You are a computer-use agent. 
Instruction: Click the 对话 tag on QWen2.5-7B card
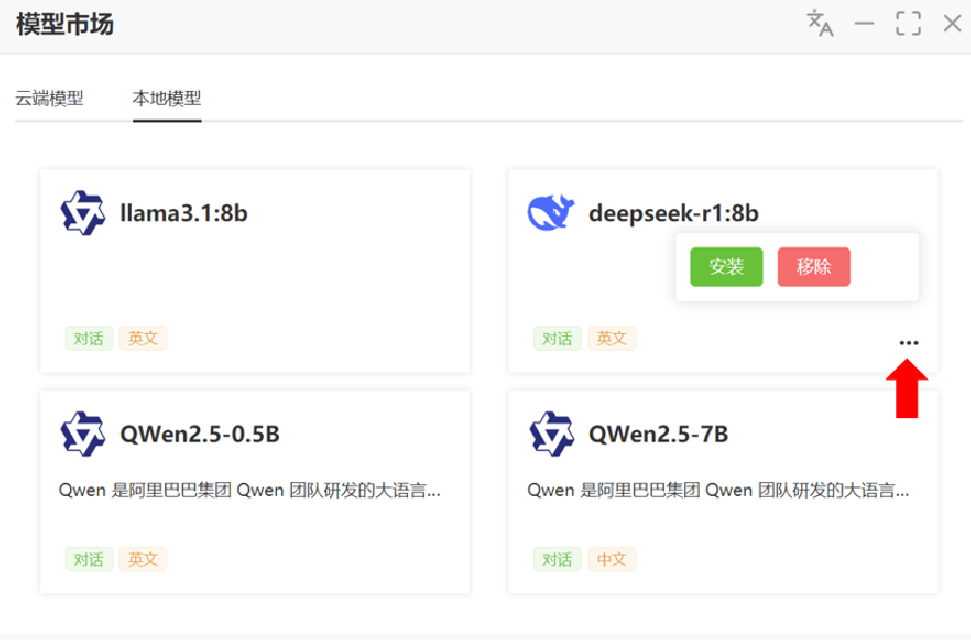(x=557, y=559)
